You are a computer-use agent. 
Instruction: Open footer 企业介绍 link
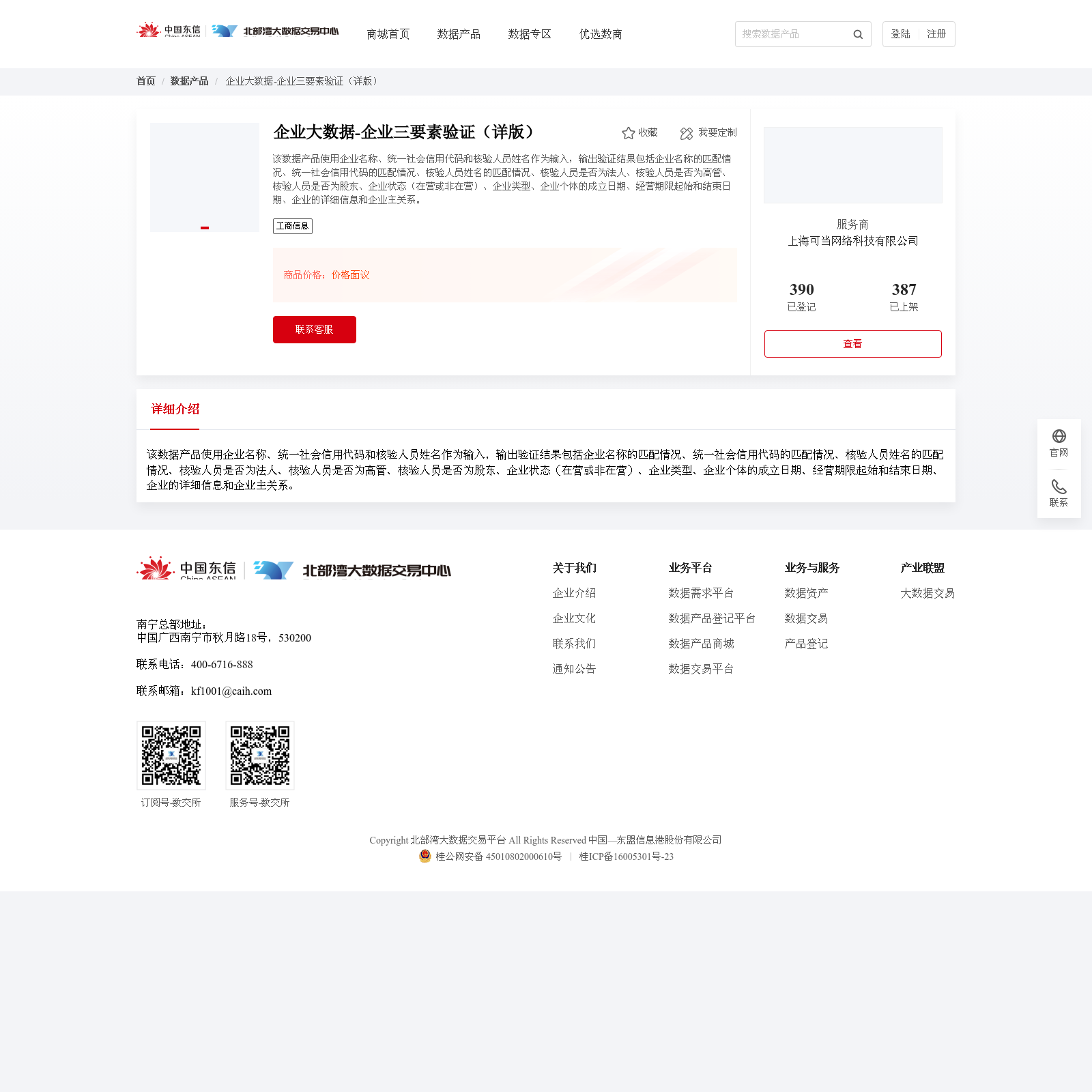click(x=575, y=593)
